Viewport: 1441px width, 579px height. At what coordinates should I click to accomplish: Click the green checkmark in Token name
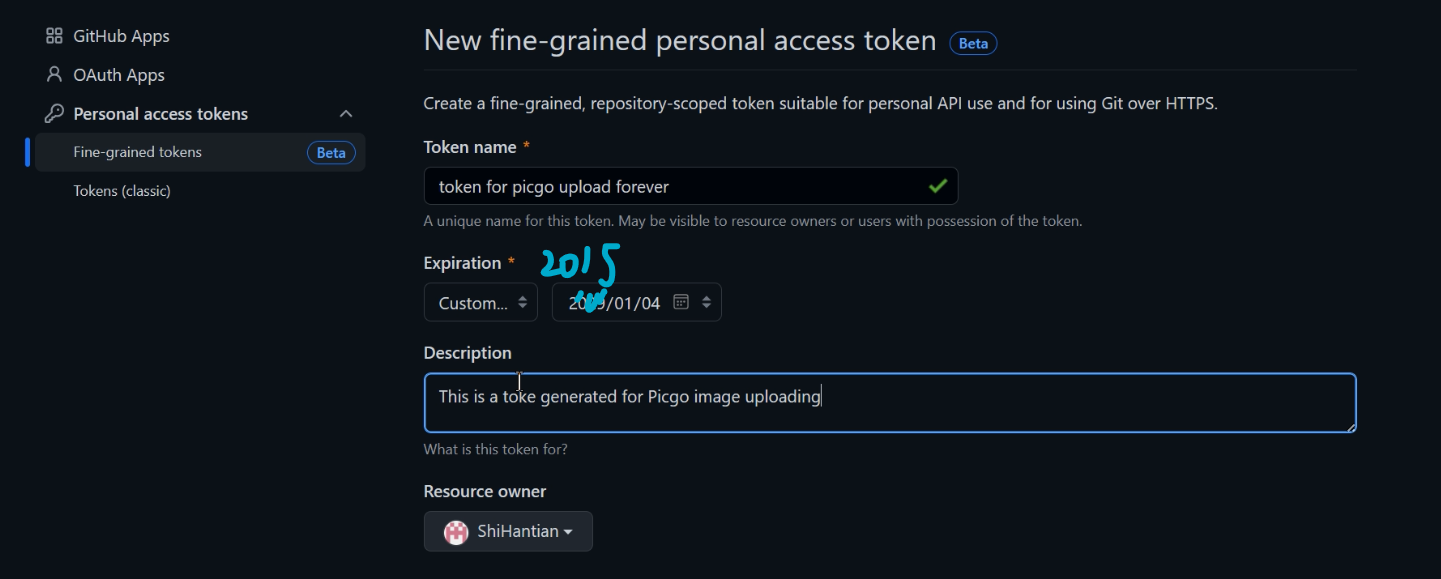point(937,186)
